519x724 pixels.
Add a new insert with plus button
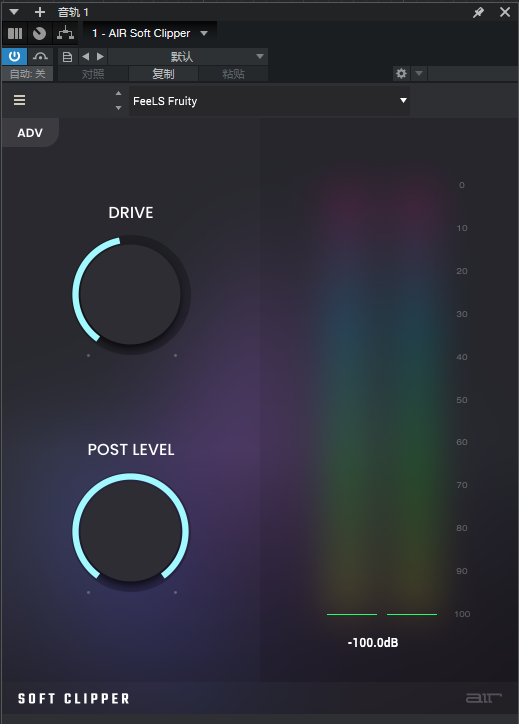40,12
